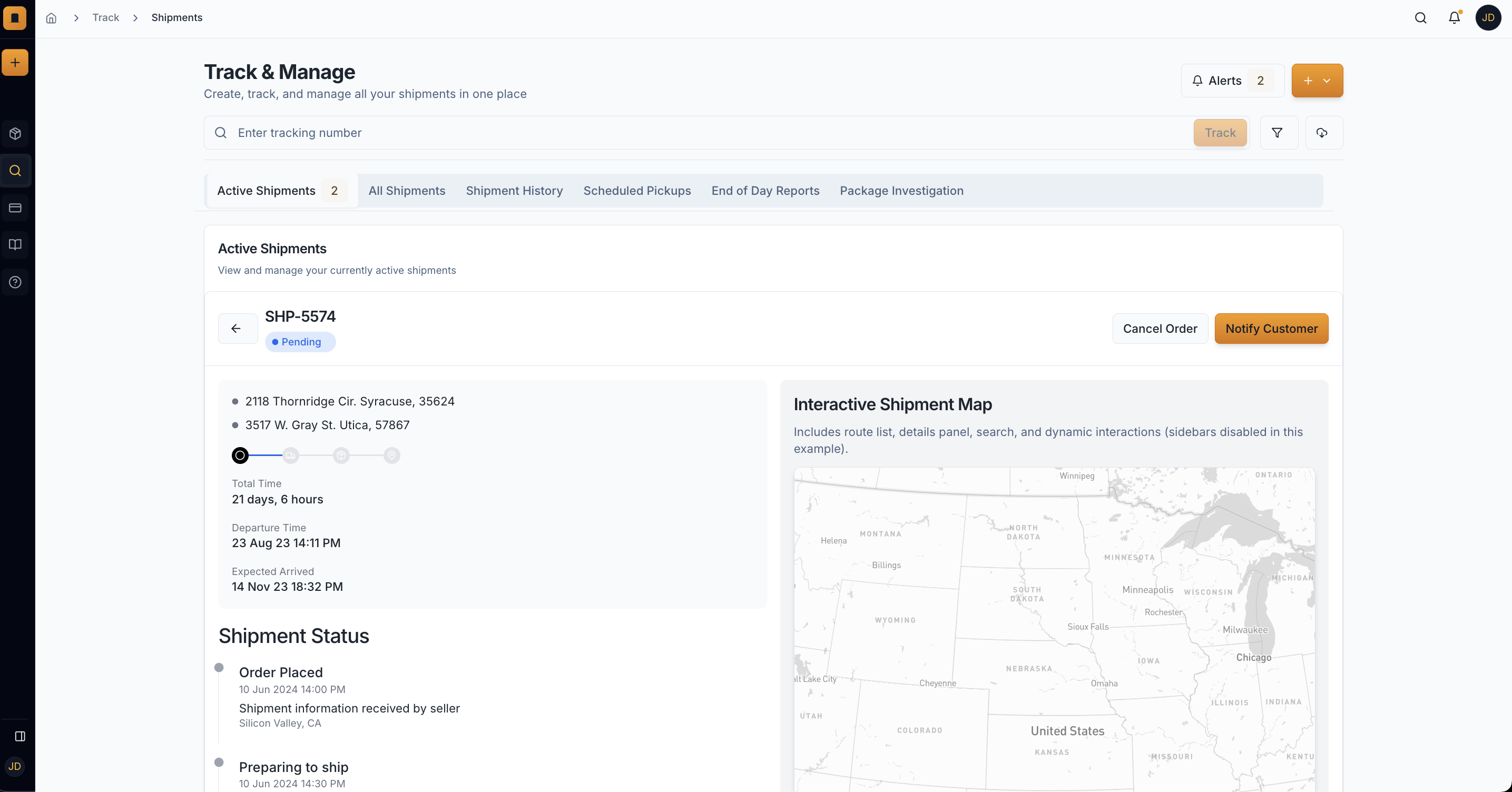Open the packages cube sidebar icon
The height and width of the screenshot is (792, 1512).
pos(15,134)
